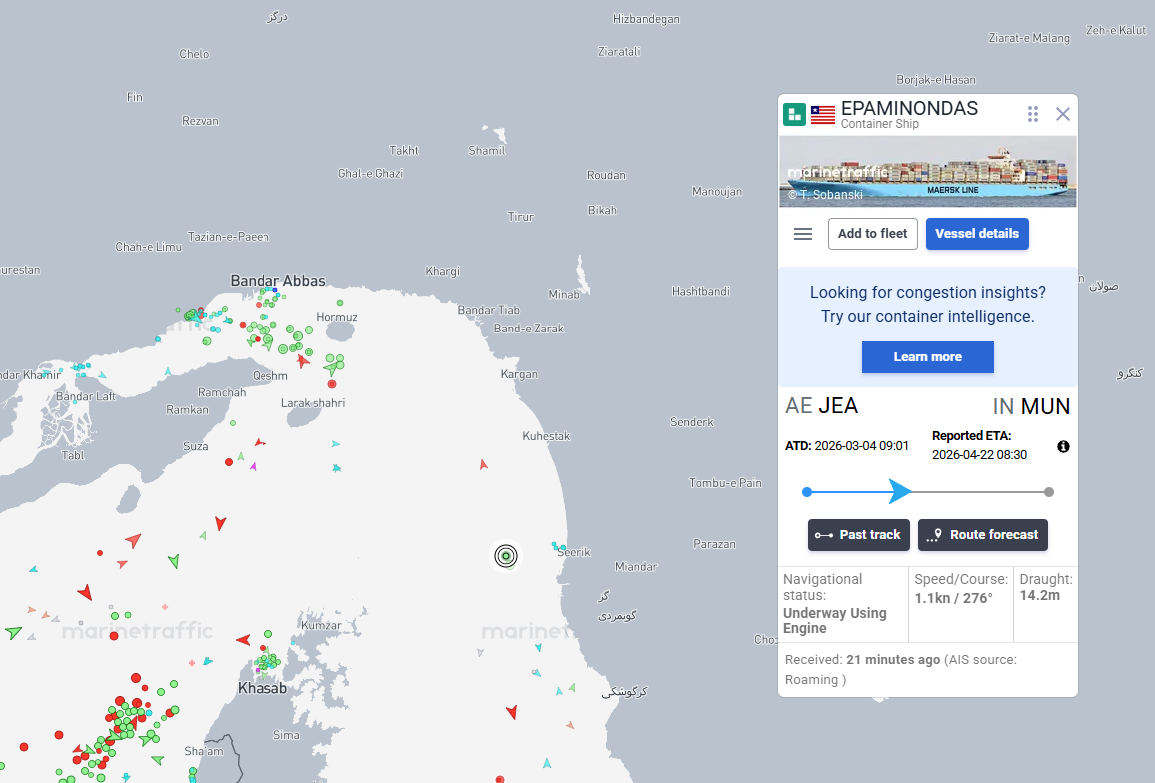Click the reported ETA date 2026-04-22 08:30

(979, 454)
